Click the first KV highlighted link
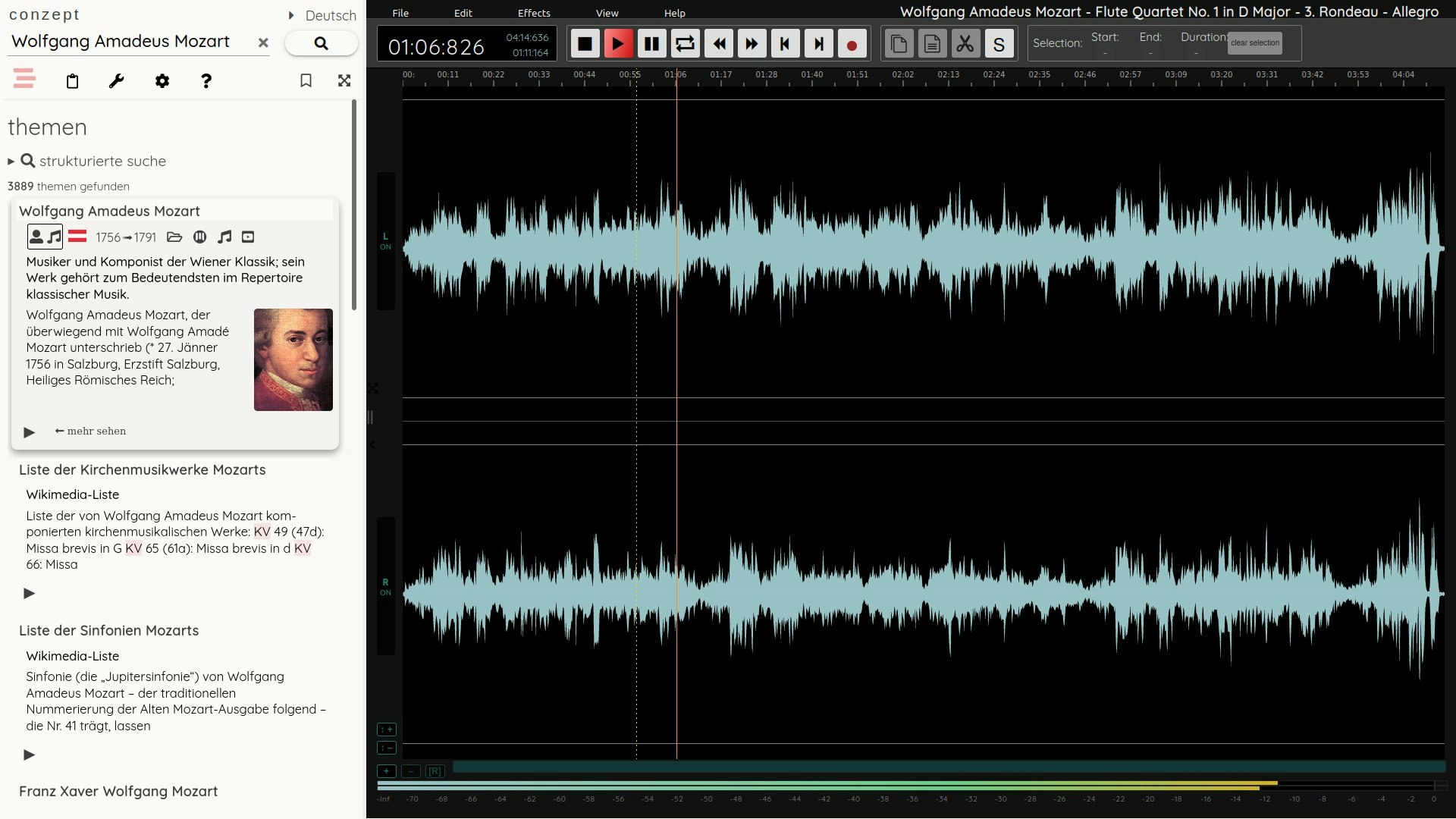Image resolution: width=1456 pixels, height=819 pixels. click(262, 532)
